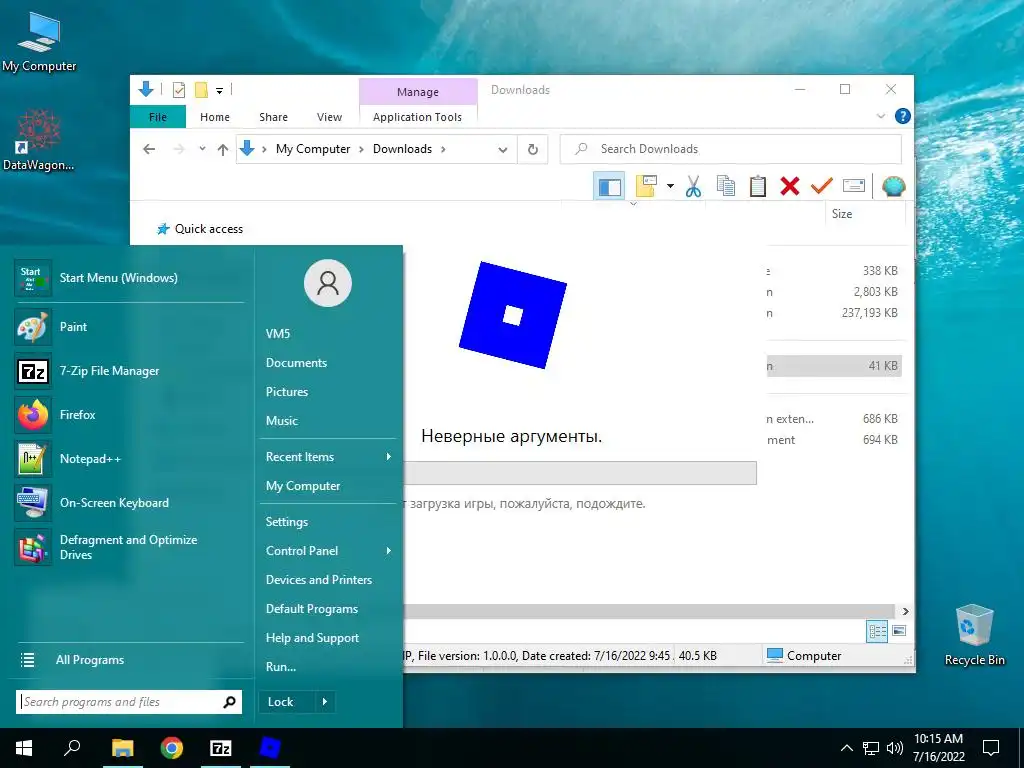Click the Roblox loading progress bar
1024x768 pixels.
coord(580,473)
